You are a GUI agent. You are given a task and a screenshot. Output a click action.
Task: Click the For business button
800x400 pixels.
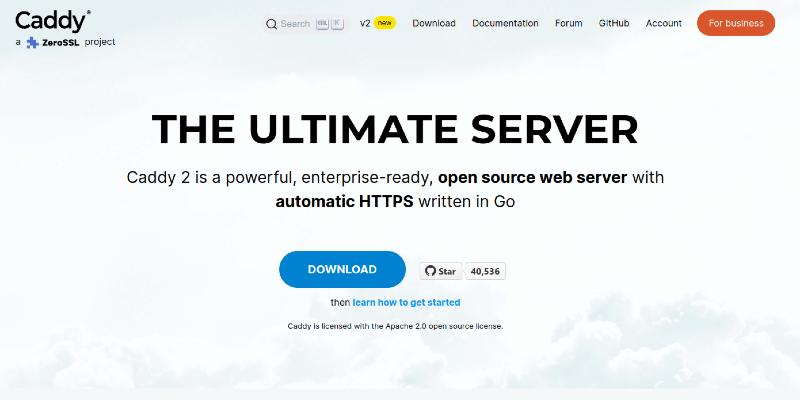click(736, 23)
